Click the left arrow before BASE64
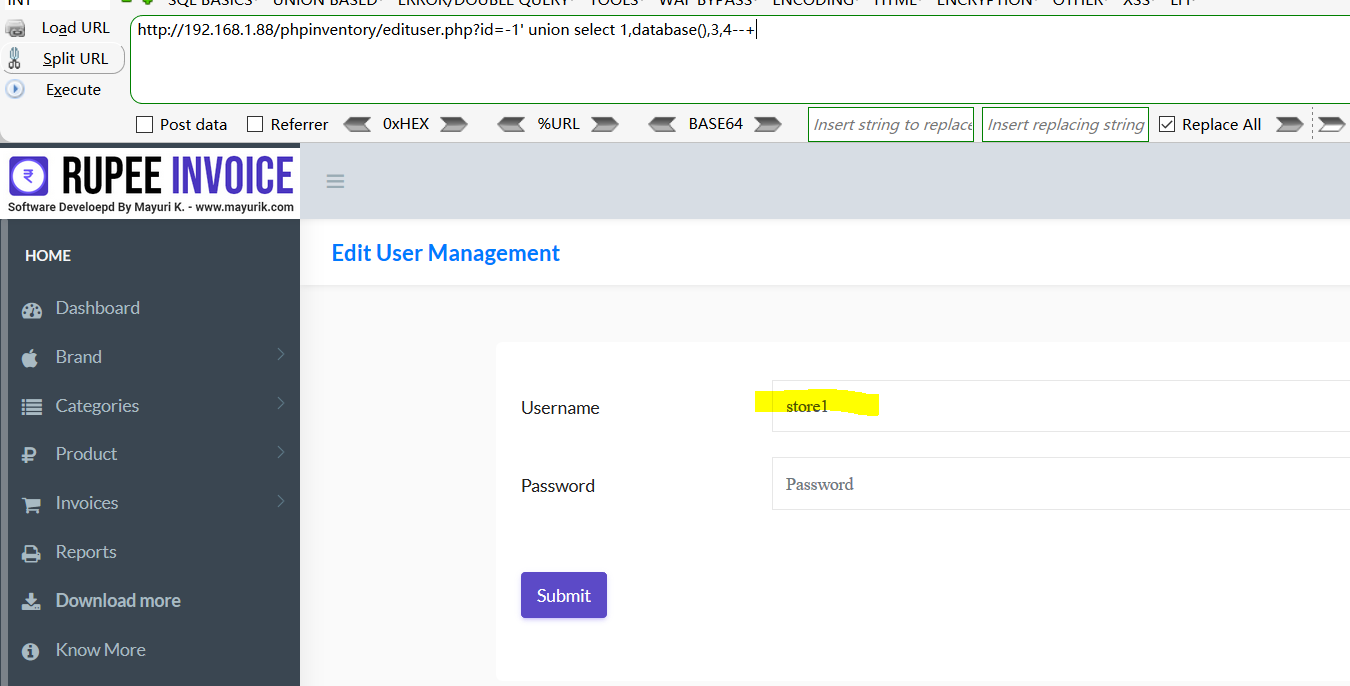The width and height of the screenshot is (1350, 686). [662, 124]
